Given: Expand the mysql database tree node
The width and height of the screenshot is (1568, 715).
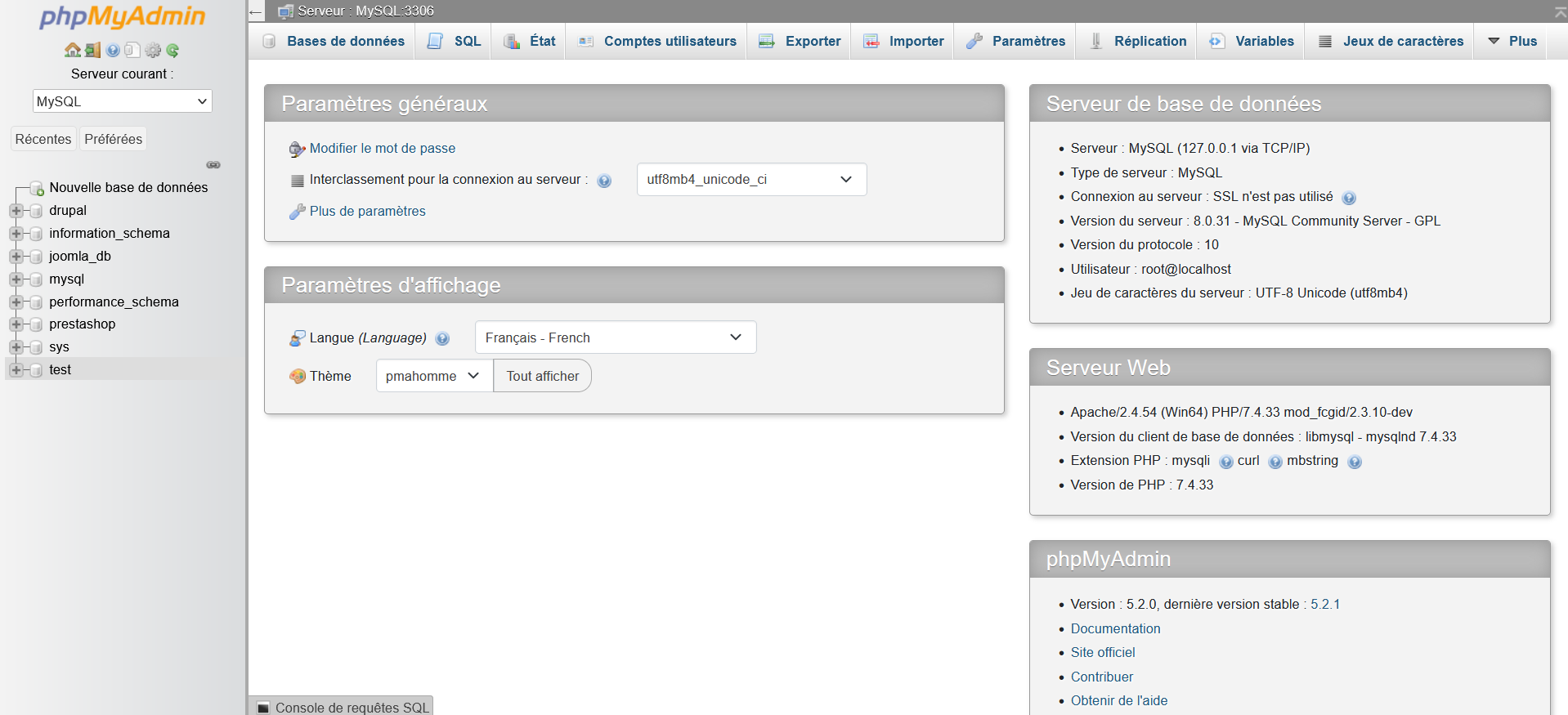Looking at the screenshot, I should [16, 279].
